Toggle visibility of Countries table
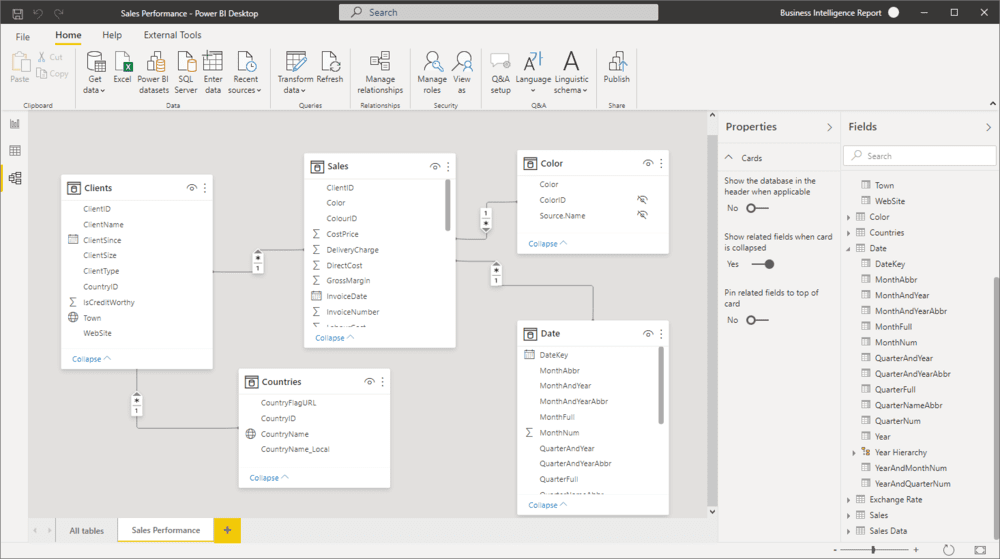Image resolution: width=1000 pixels, height=559 pixels. point(369,382)
